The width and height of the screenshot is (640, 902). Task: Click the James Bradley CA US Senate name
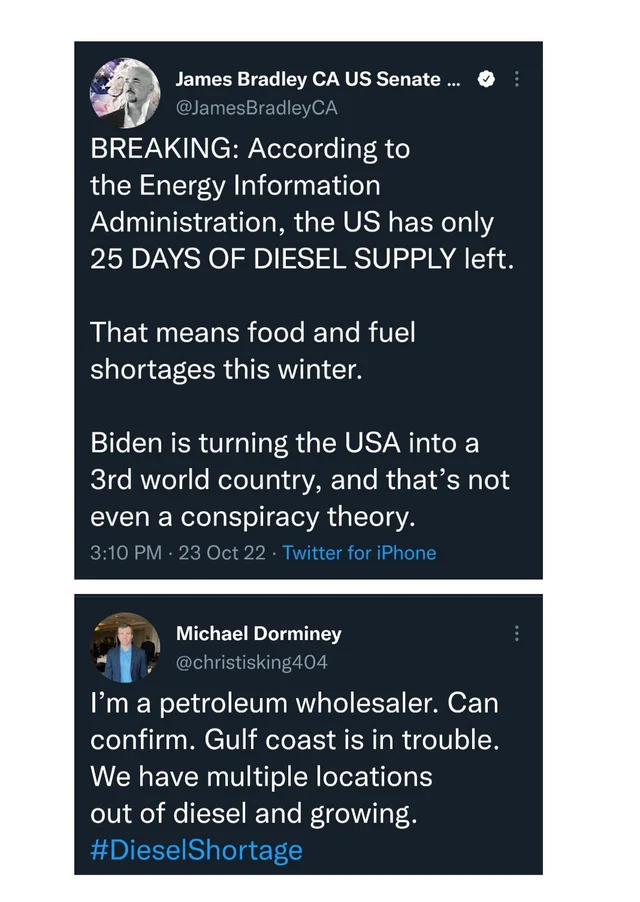click(x=318, y=79)
